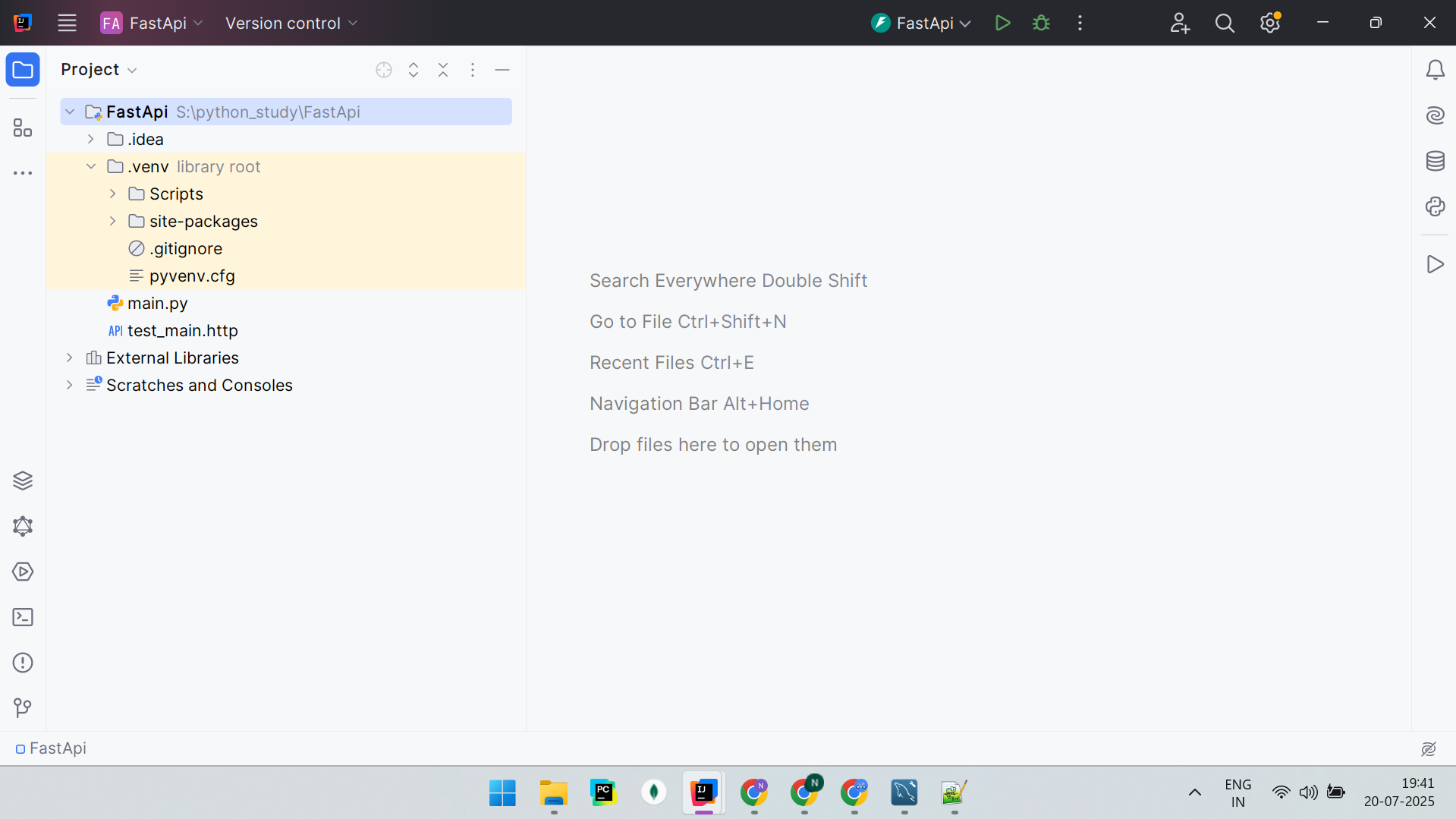Open the Notifications bell panel
The image size is (1456, 819).
(x=1435, y=70)
